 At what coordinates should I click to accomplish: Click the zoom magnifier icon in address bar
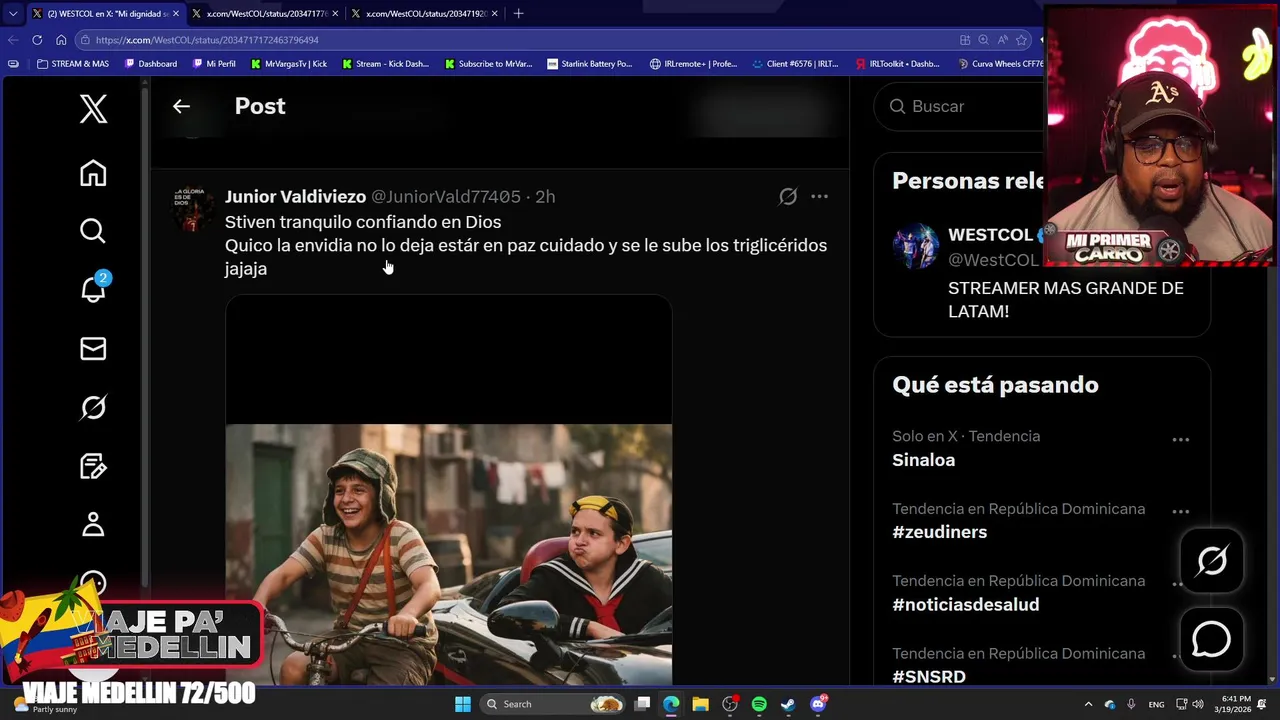(x=983, y=40)
